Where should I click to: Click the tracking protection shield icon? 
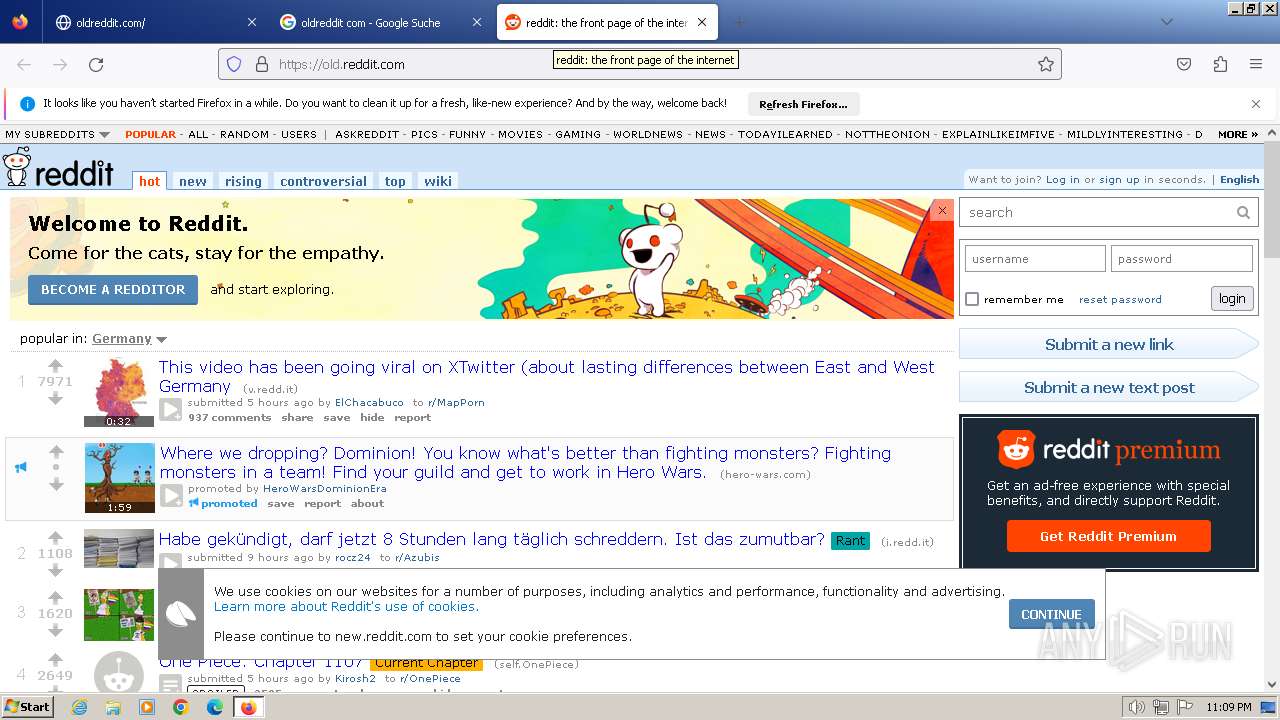pyautogui.click(x=234, y=64)
